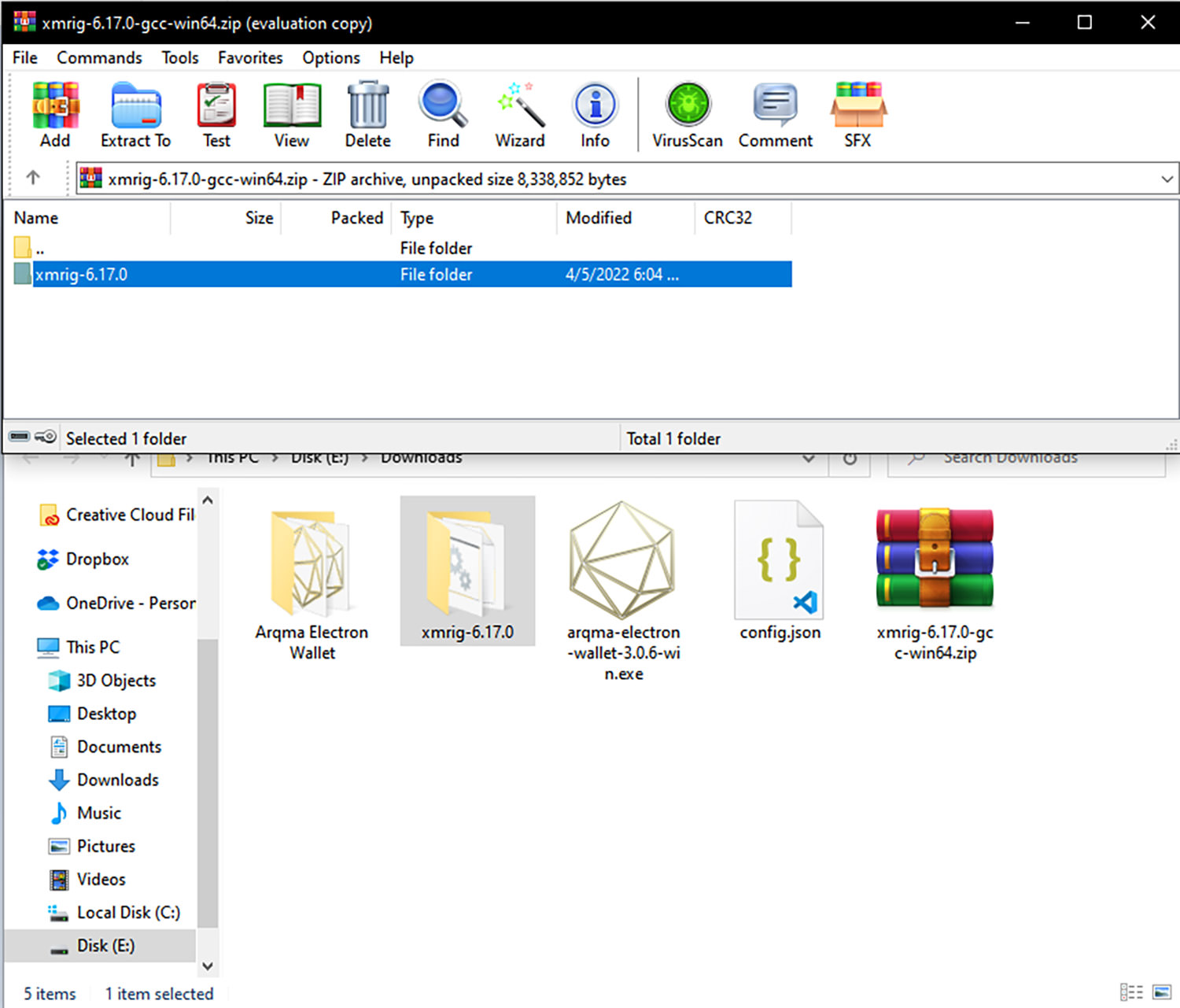The width and height of the screenshot is (1180, 1008).
Task: Click the Extract To toolbar icon
Action: click(x=135, y=115)
